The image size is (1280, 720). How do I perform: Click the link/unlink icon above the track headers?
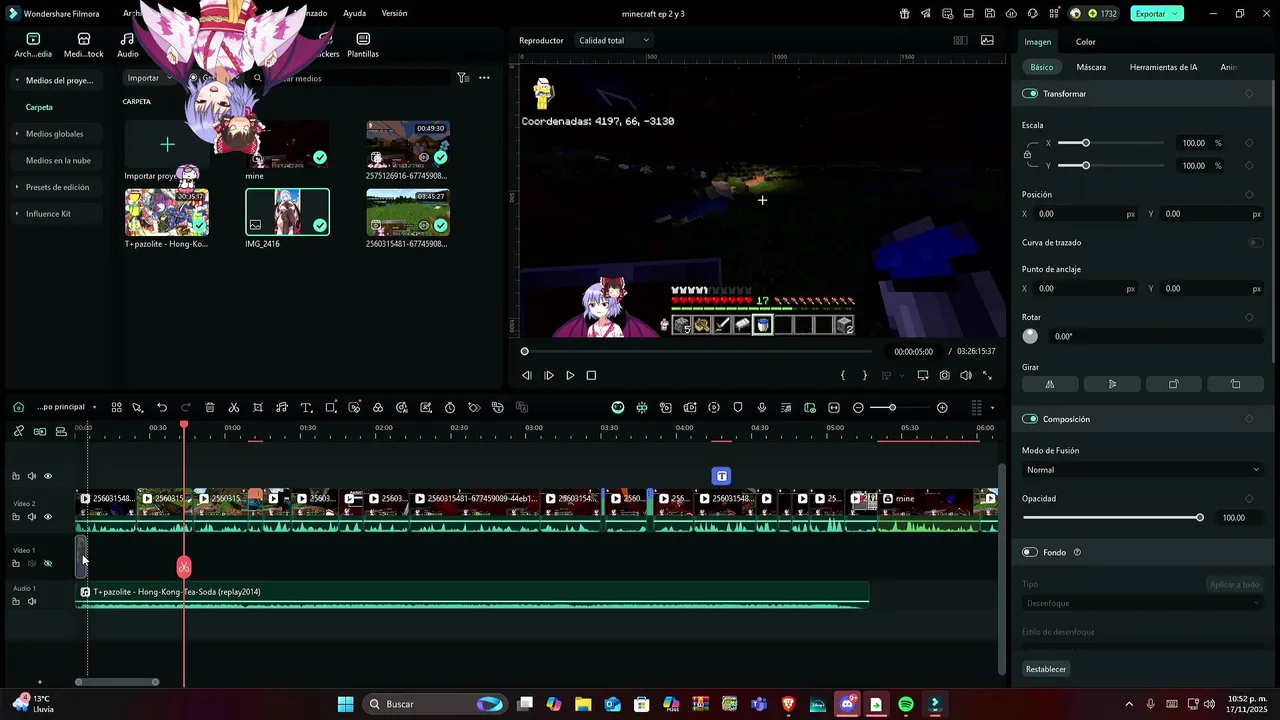pos(18,431)
